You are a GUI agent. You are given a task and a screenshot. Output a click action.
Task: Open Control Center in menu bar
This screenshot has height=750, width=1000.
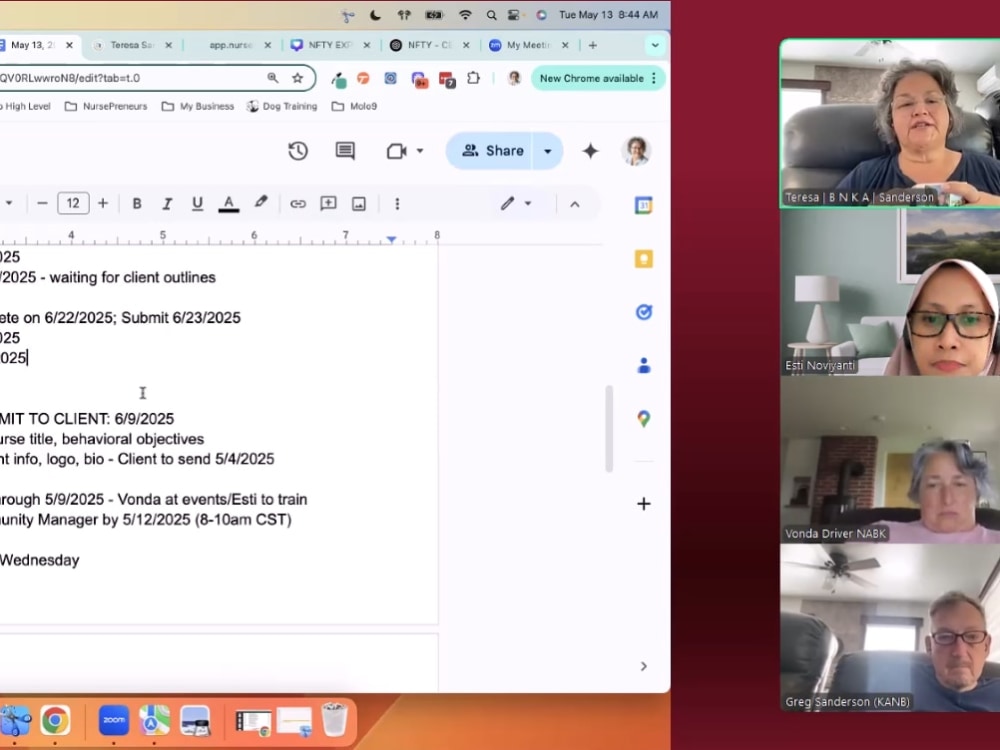tap(514, 15)
